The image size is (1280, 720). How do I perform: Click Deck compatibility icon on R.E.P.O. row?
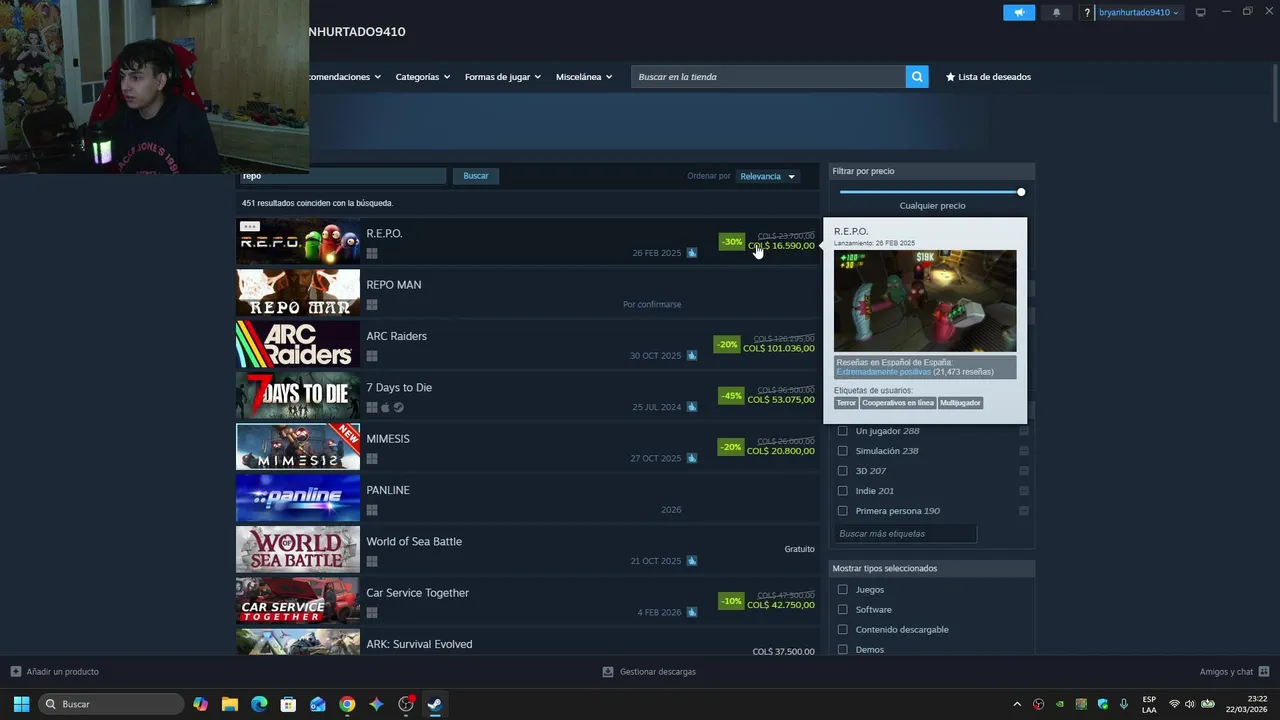pyautogui.click(x=692, y=253)
